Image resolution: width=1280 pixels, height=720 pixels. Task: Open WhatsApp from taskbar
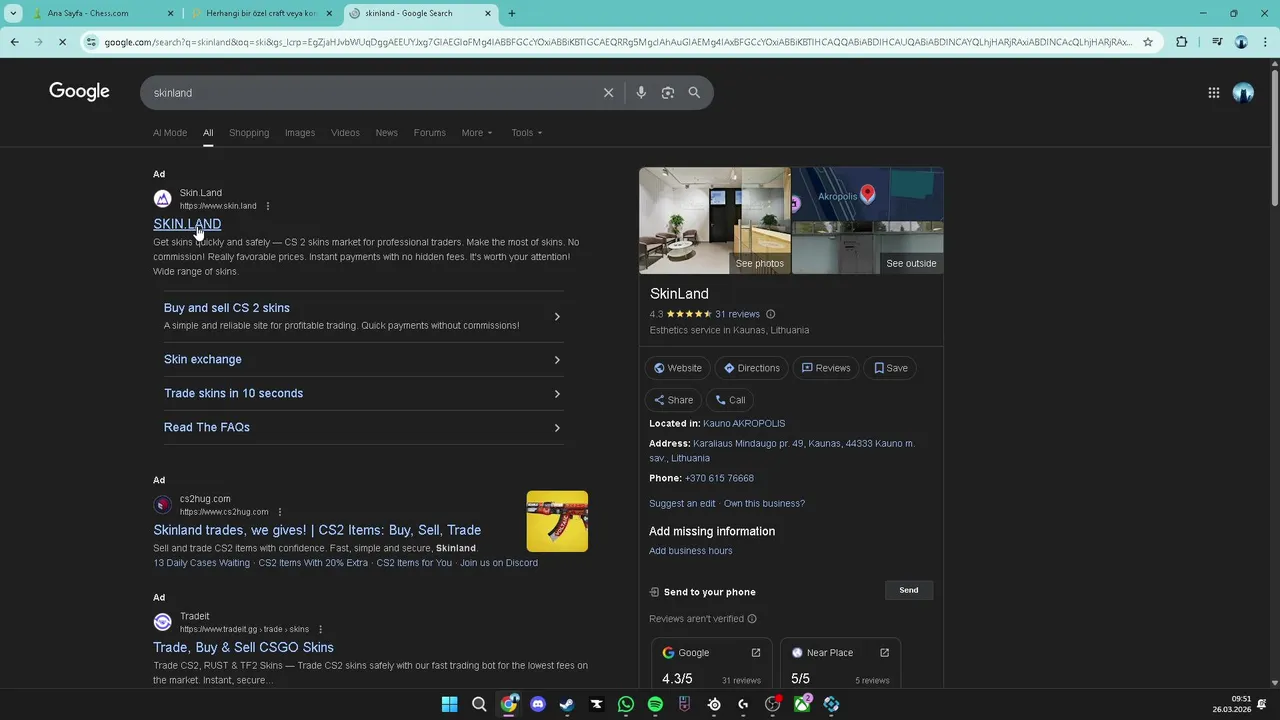(626, 704)
